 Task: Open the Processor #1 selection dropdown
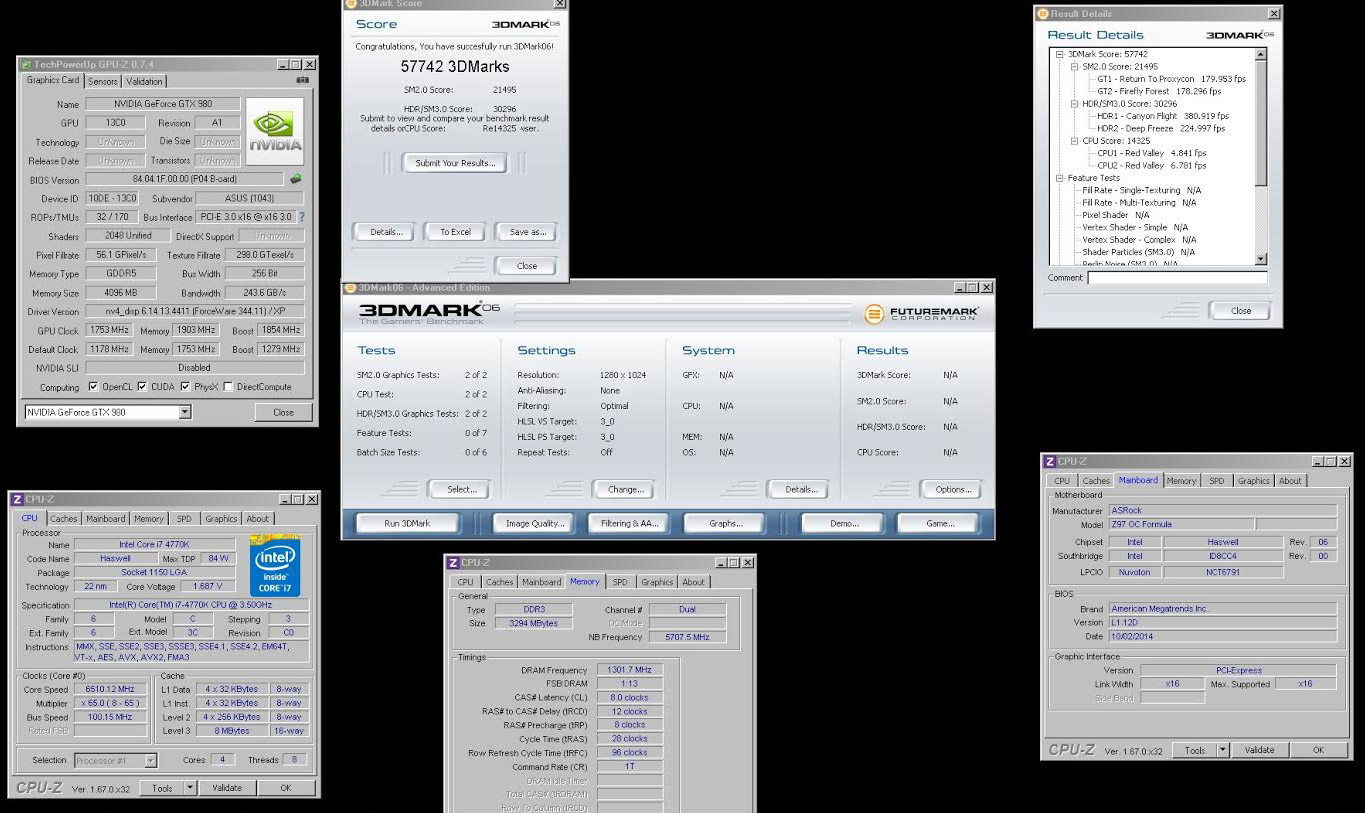point(151,760)
